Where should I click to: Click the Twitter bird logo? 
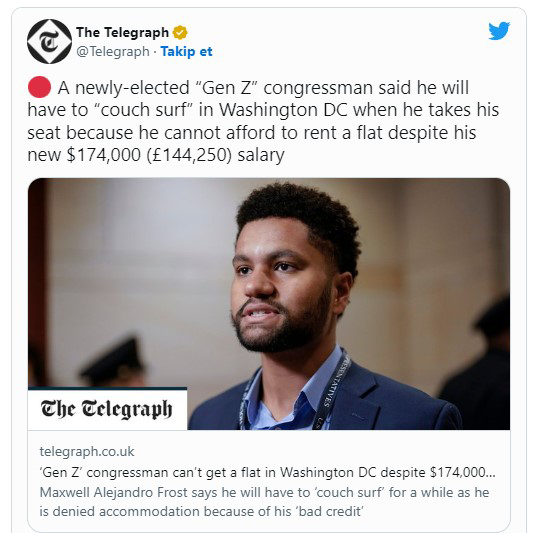(499, 31)
